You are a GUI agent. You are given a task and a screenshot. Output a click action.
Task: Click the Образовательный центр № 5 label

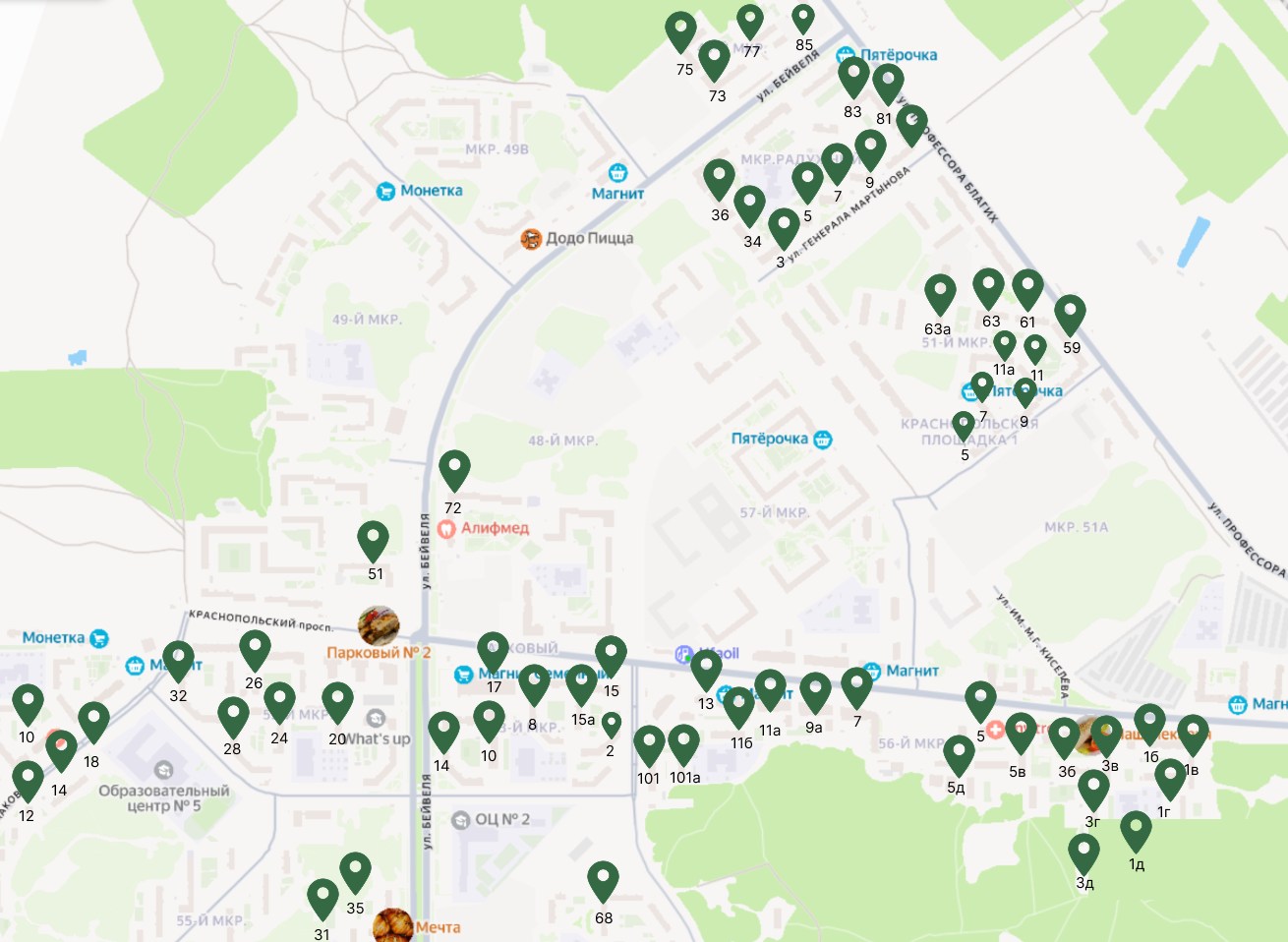point(164,797)
